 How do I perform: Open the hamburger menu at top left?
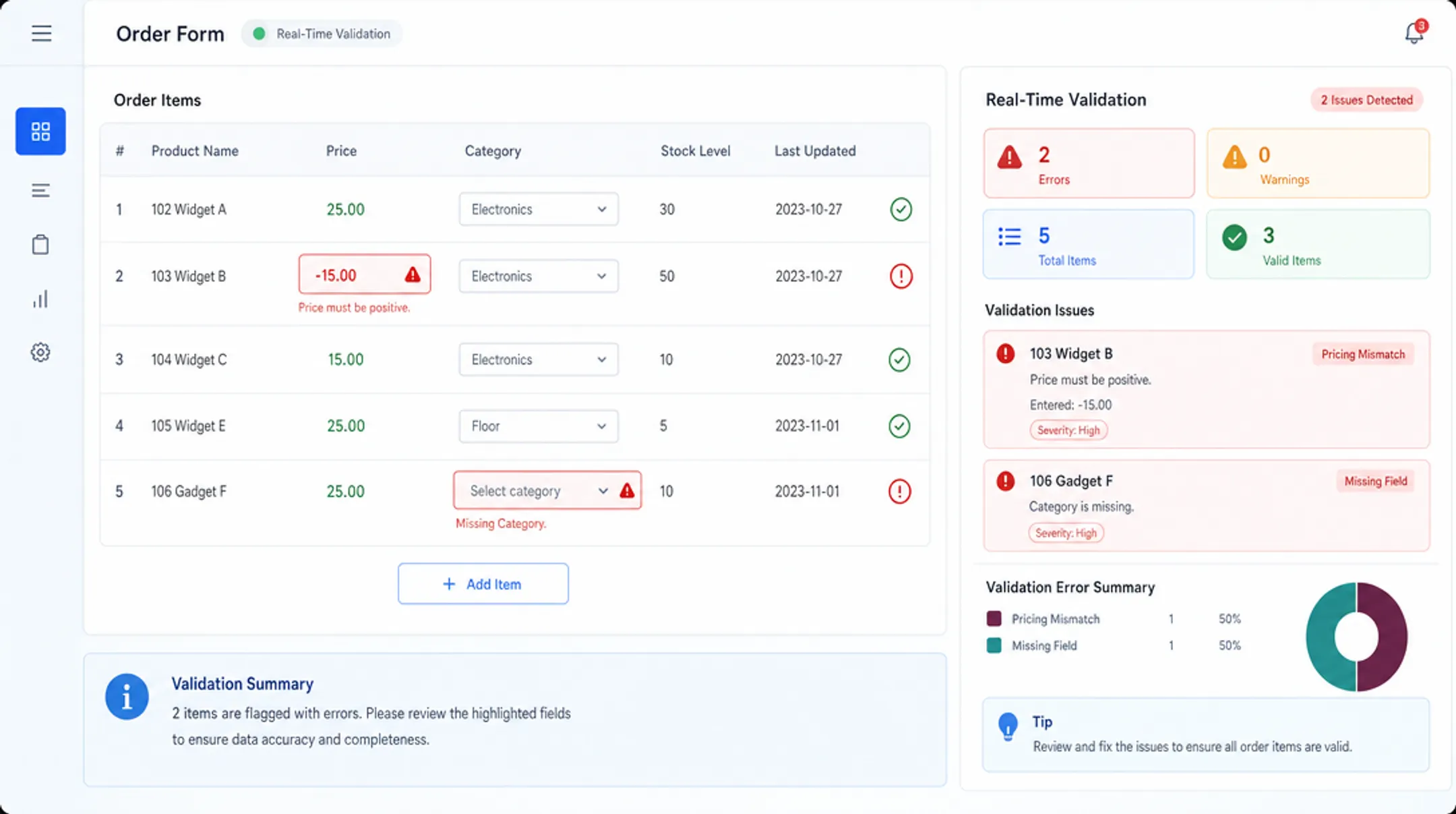point(41,33)
